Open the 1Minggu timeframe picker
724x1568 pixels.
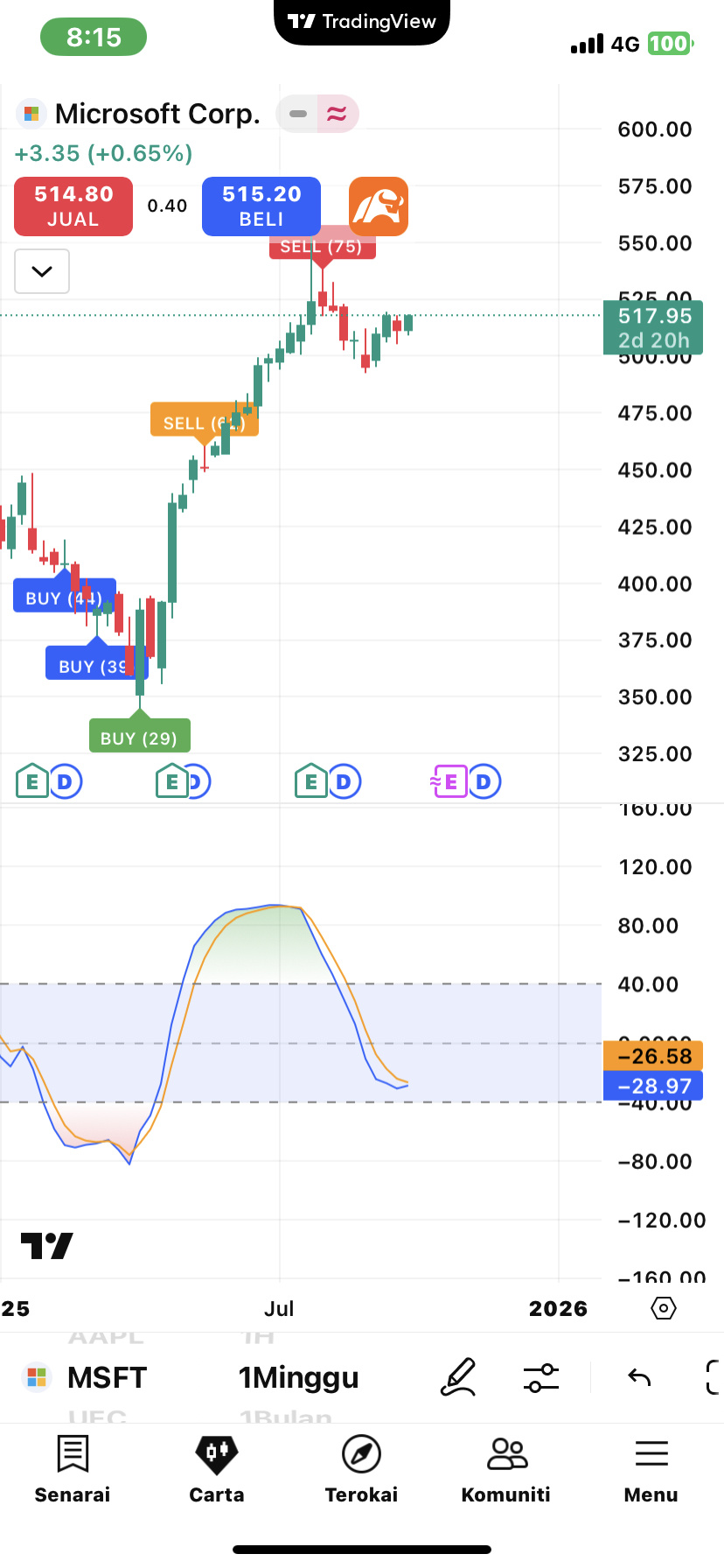coord(298,1377)
